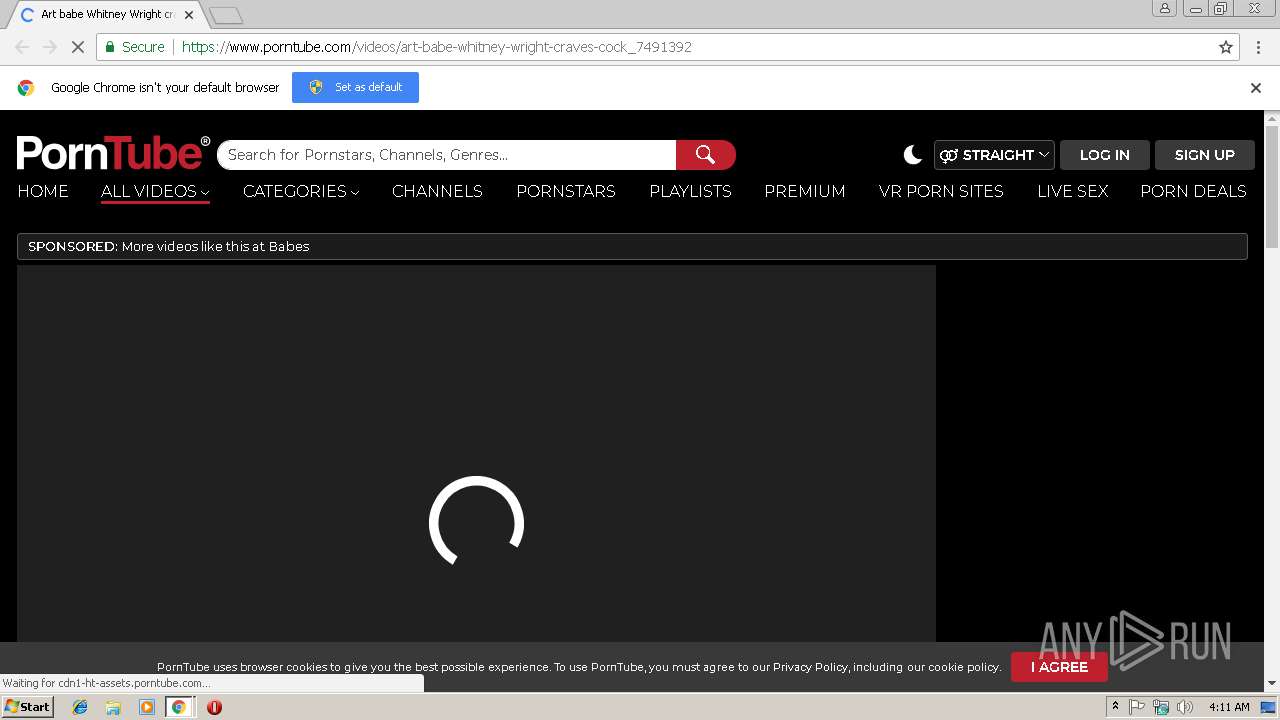Screen dimensions: 1280x720
Task: Click the sponsored 'More videos like this' link
Action: [x=215, y=246]
